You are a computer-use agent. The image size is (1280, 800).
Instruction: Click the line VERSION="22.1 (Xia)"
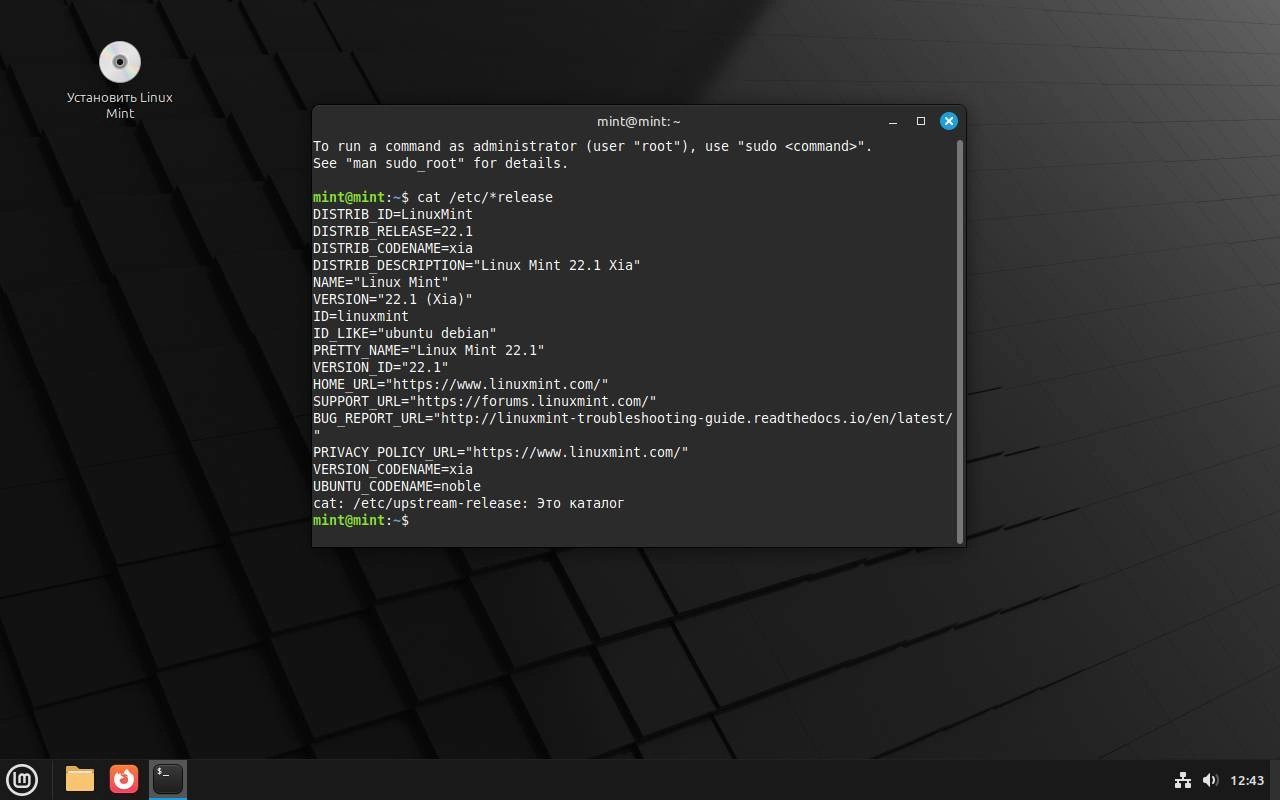coord(393,299)
